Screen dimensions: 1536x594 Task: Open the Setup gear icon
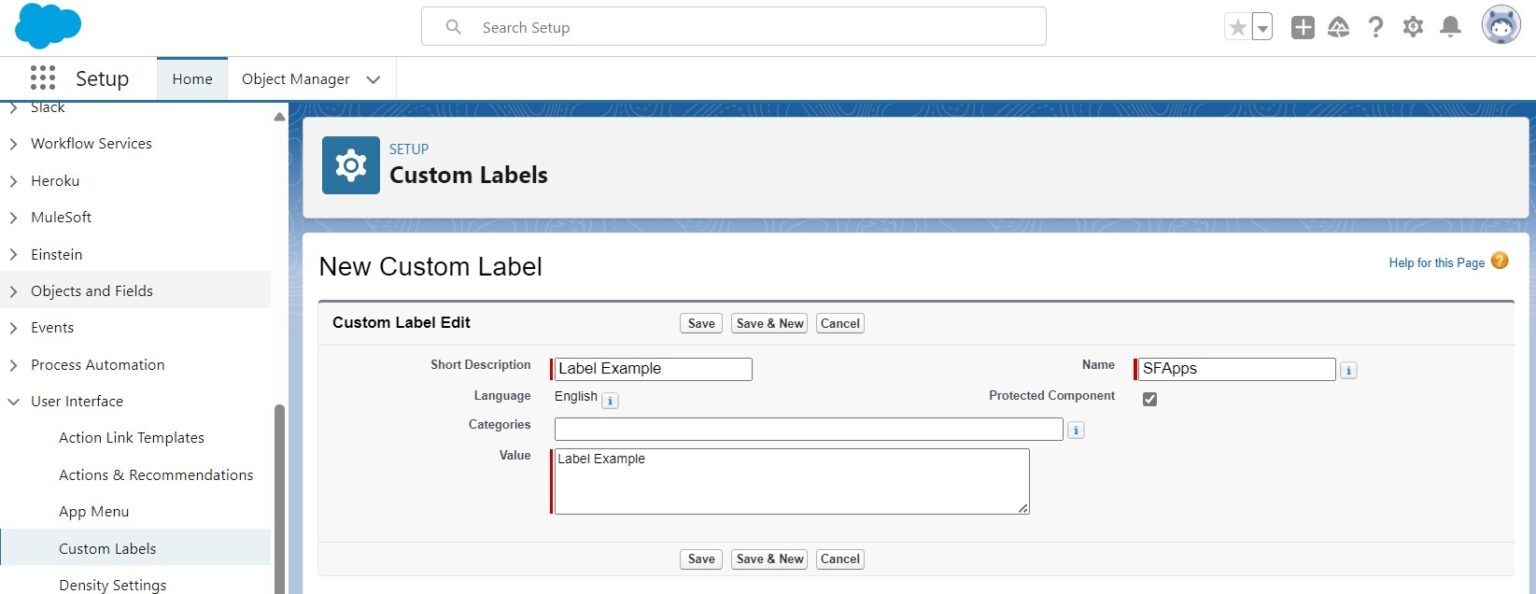click(x=1413, y=28)
